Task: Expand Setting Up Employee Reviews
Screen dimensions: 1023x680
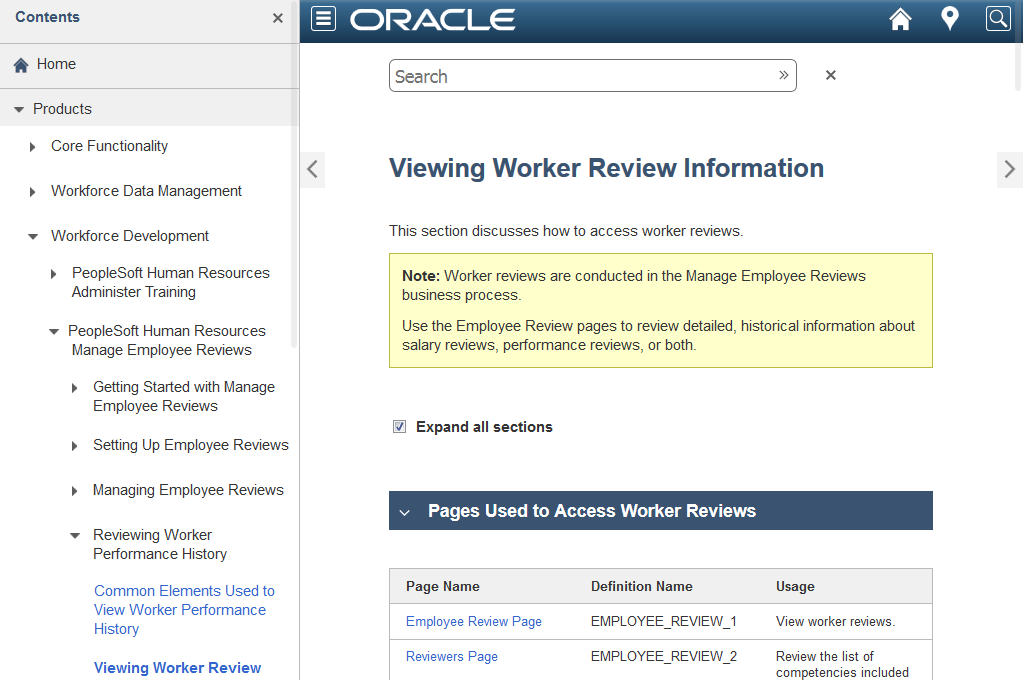Action: (75, 445)
